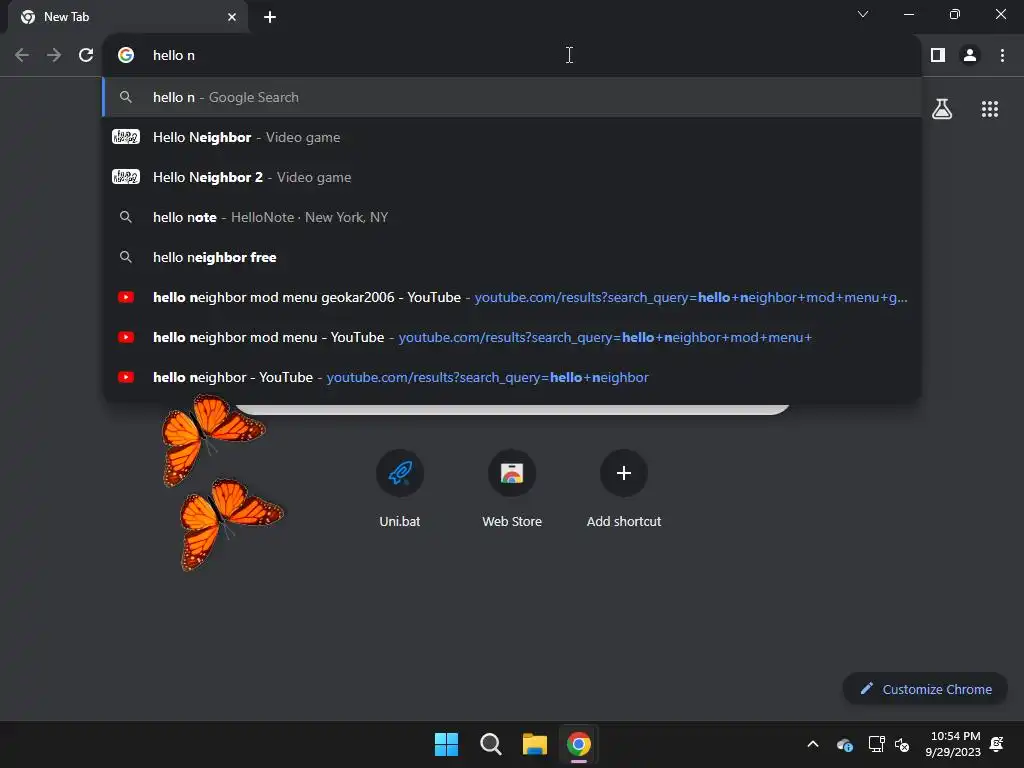Choose 'Hello Neighbor 2' video game suggestion
The image size is (1024, 768).
click(x=512, y=177)
